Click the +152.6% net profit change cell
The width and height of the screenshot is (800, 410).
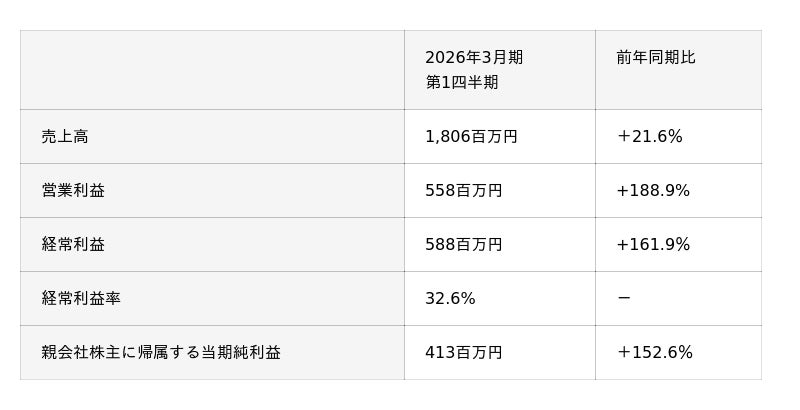tap(654, 353)
